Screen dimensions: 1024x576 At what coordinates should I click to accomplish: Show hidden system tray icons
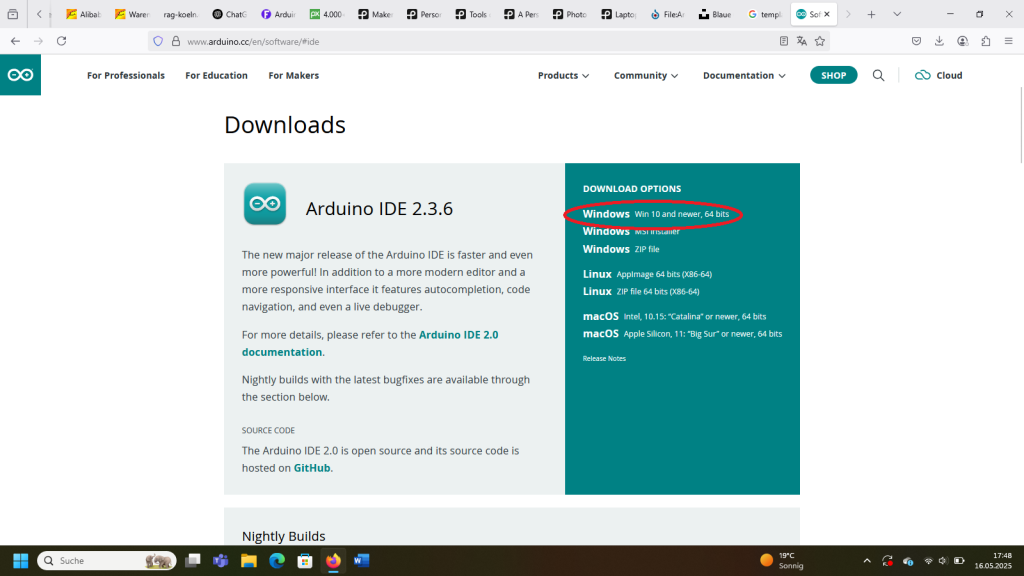[867, 561]
